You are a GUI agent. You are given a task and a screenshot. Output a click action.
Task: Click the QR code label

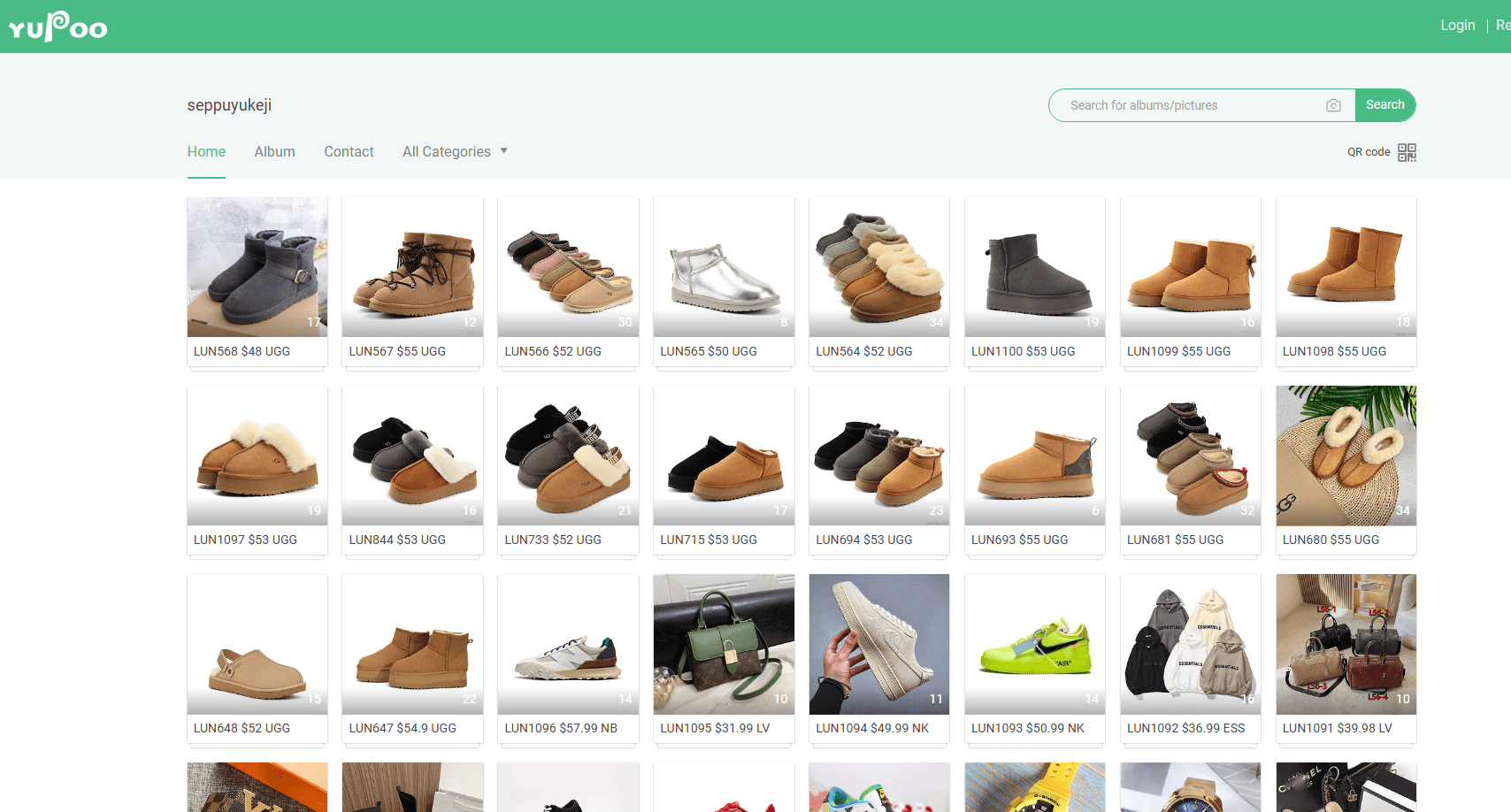click(x=1369, y=152)
